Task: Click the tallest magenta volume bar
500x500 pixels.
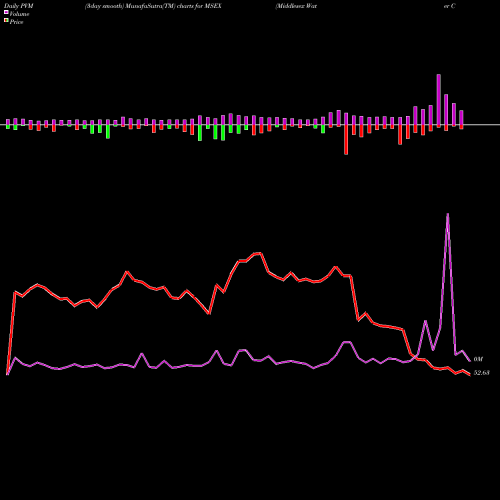Action: click(x=439, y=101)
